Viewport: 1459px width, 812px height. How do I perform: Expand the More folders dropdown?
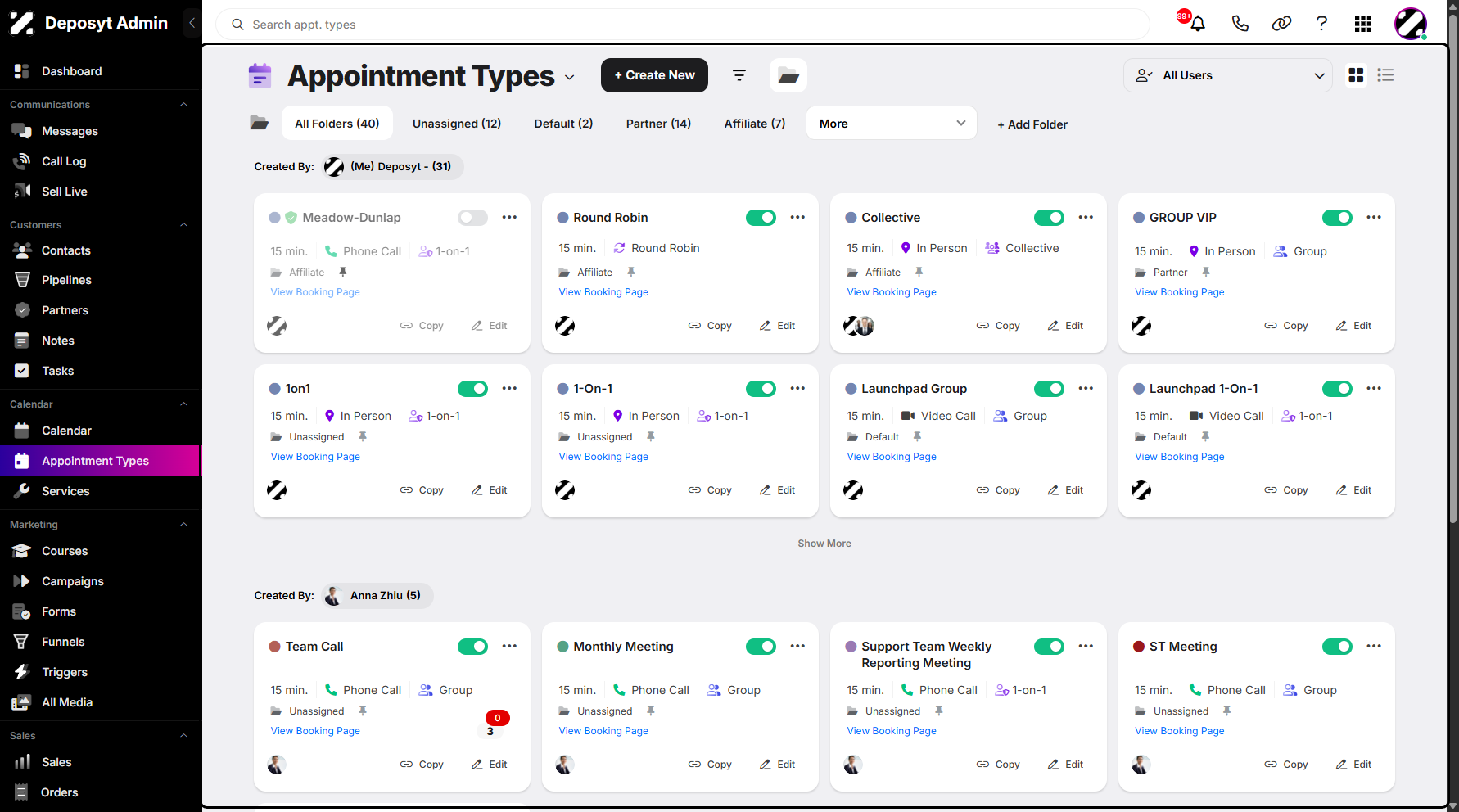tap(892, 124)
